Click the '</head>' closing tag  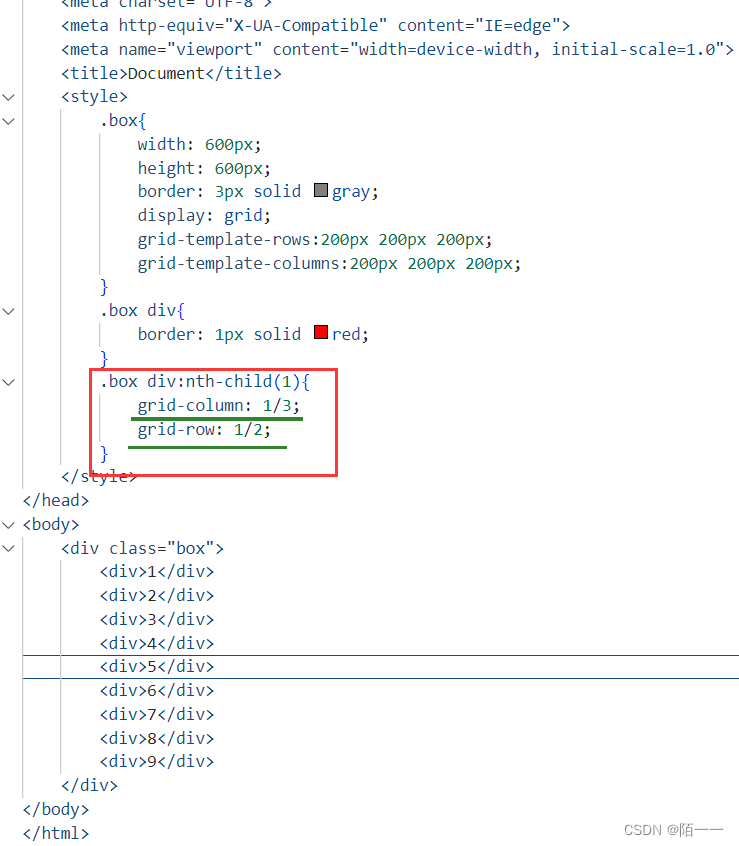(56, 501)
